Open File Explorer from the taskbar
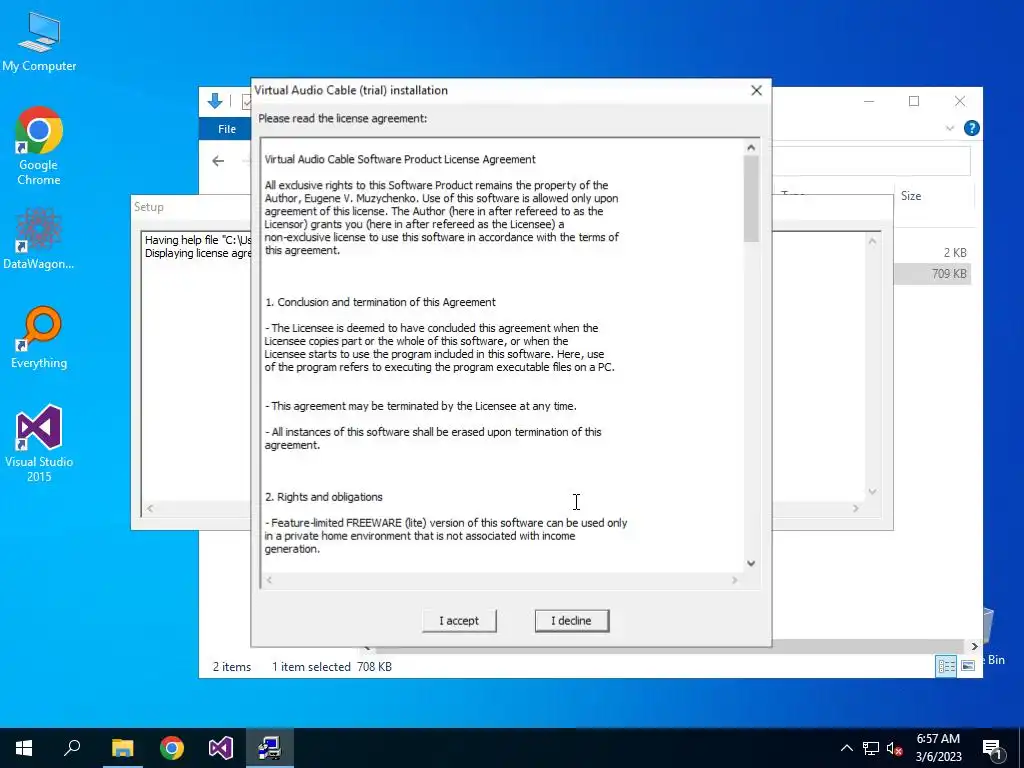Screen dimensions: 1024x768 (122, 748)
